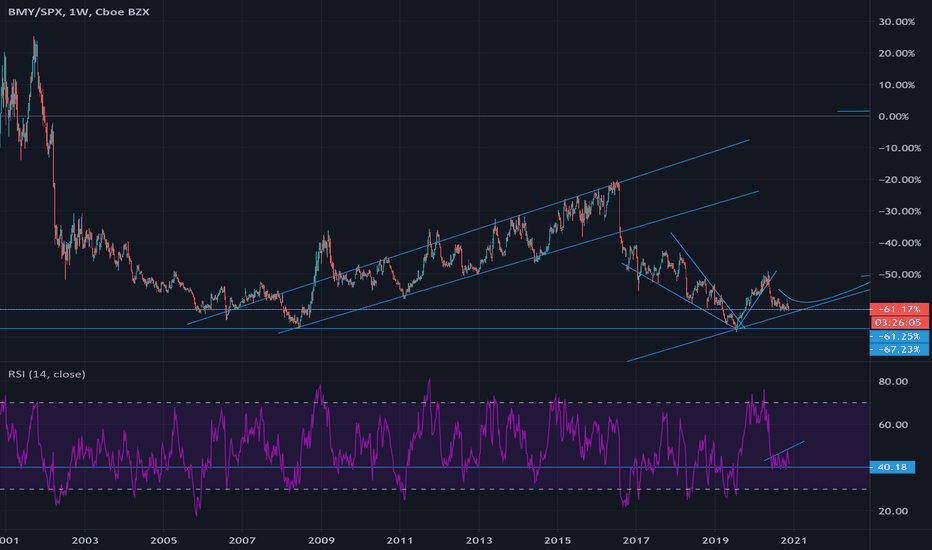Click the 2019 time axis label
This screenshot has width=932, height=550.
(x=715, y=540)
